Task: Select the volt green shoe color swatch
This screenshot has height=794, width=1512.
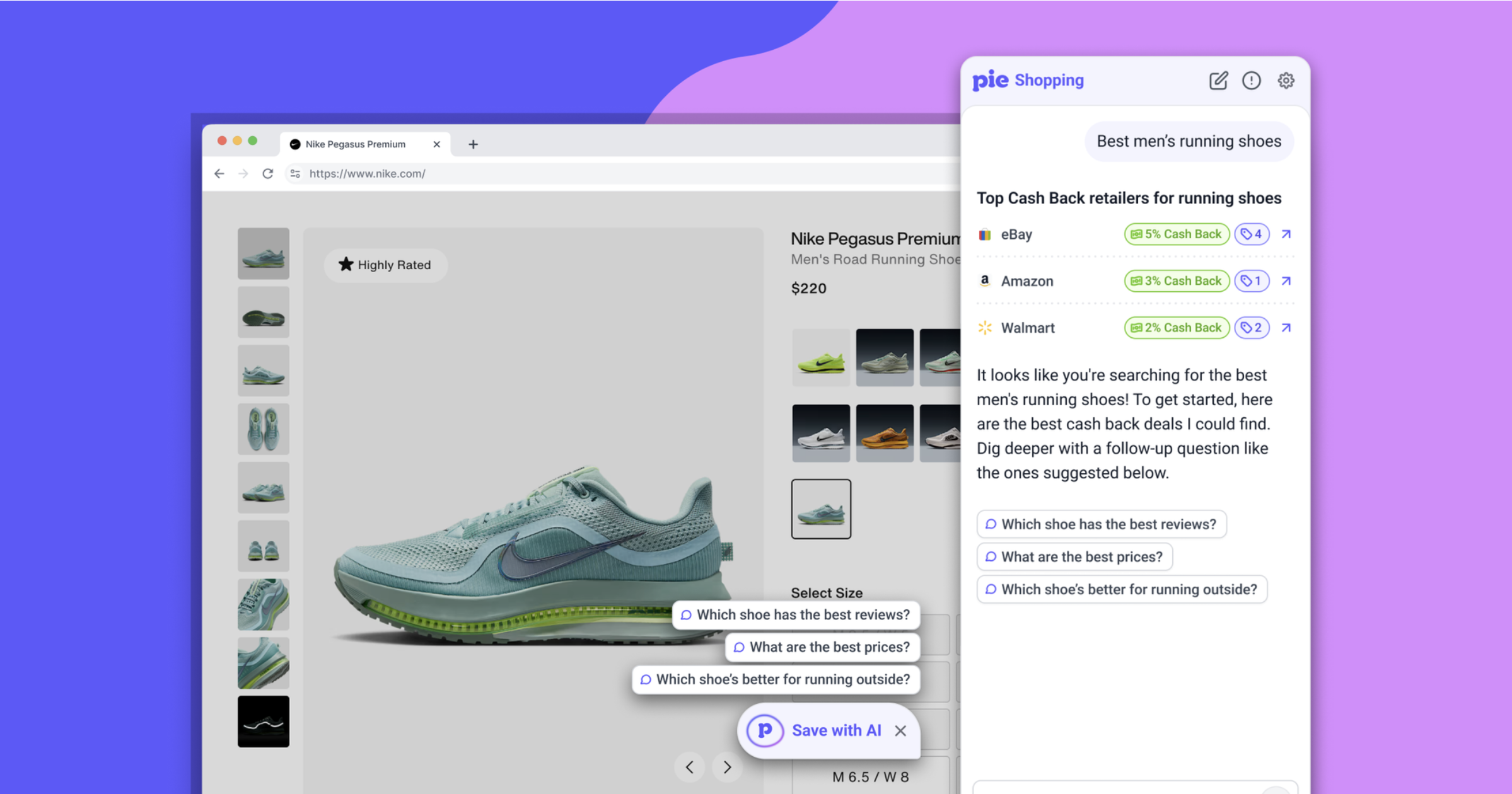Action: point(821,357)
